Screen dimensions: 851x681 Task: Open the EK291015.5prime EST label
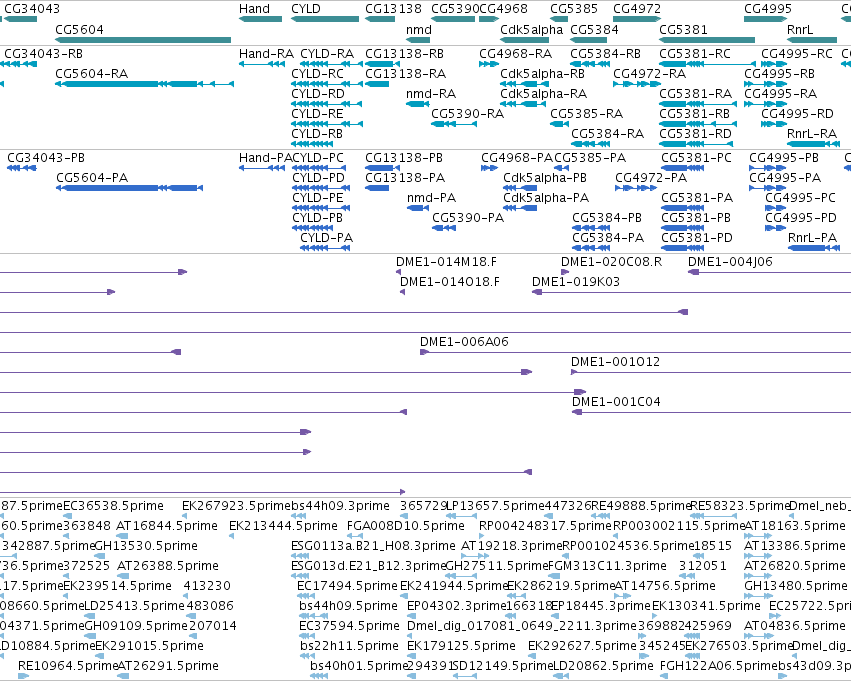click(x=149, y=646)
